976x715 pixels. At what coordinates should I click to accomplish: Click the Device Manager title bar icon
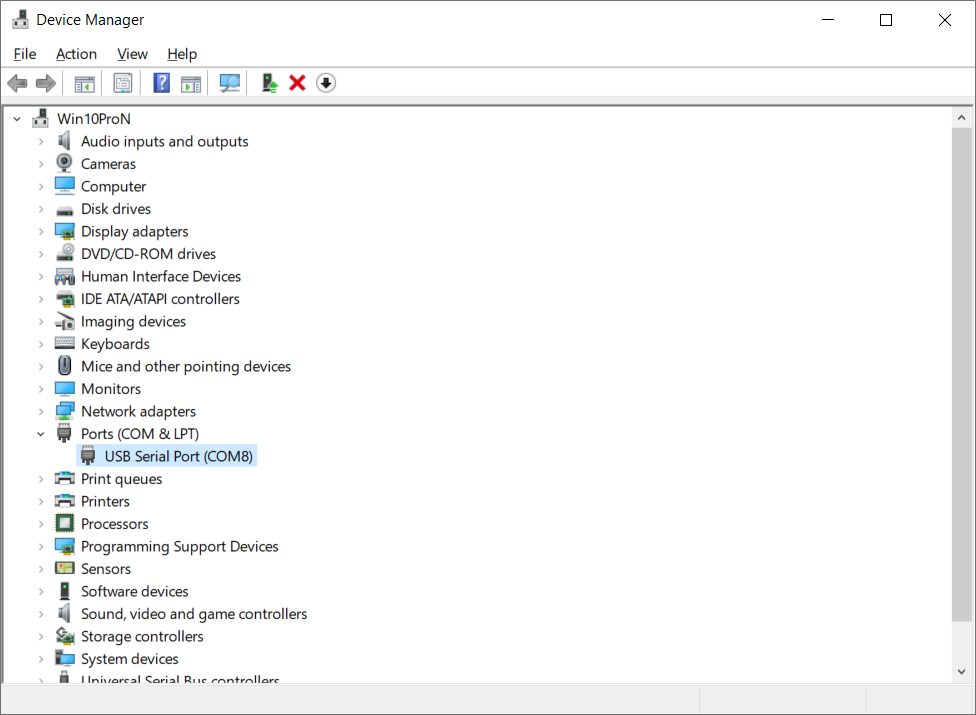coord(21,19)
